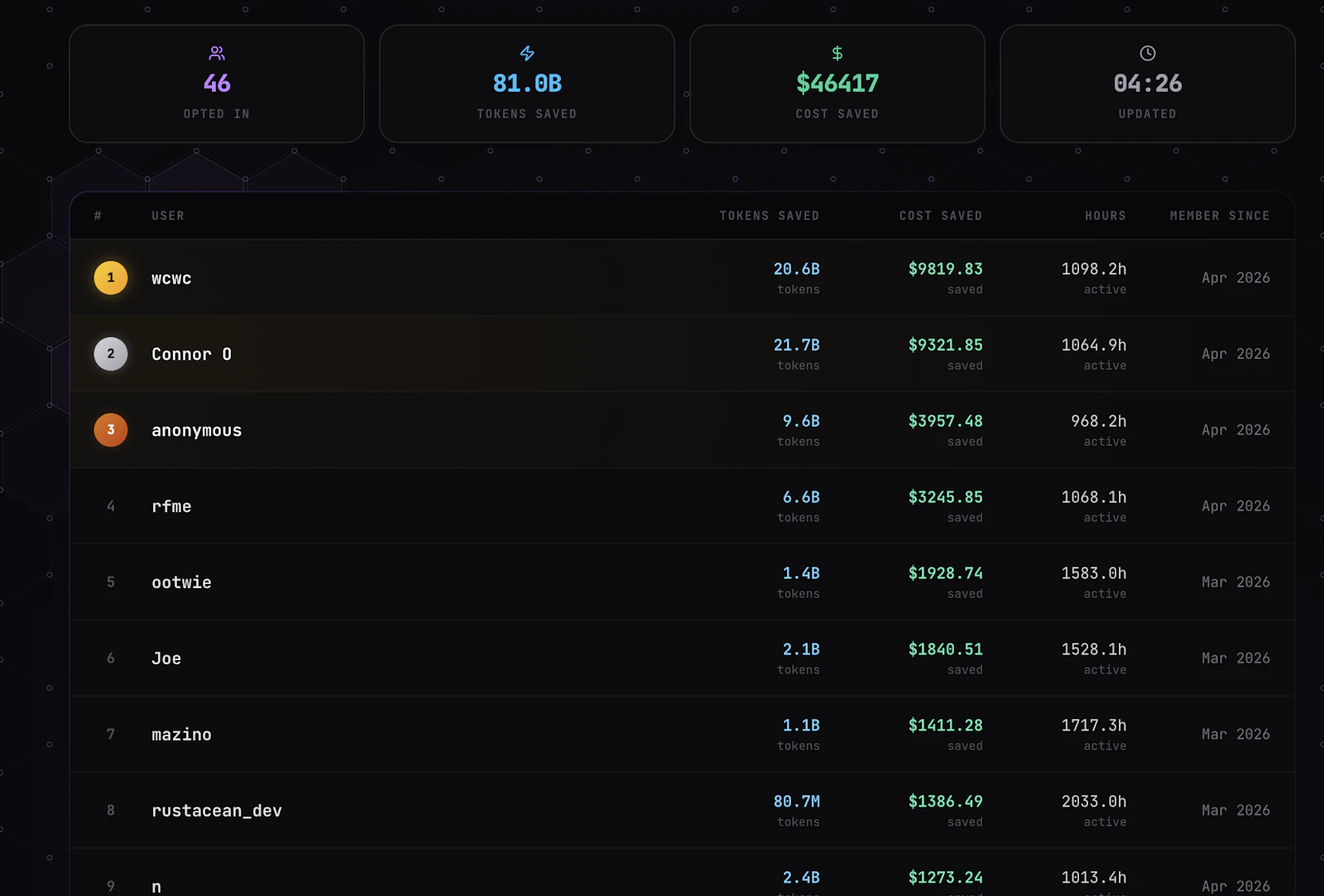Open user wcwc's row

(683, 278)
